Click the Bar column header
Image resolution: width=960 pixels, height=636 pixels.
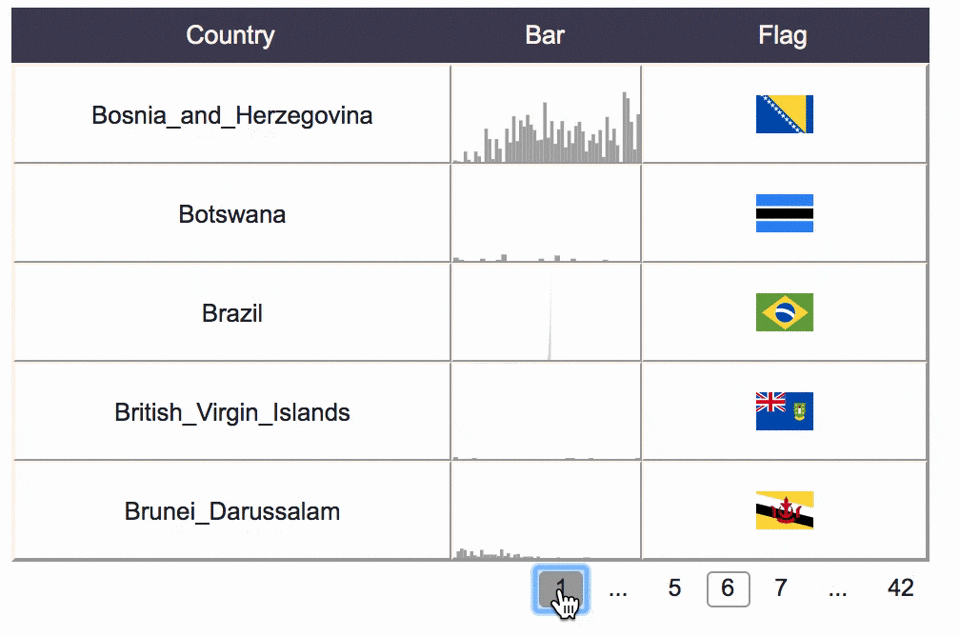tap(545, 35)
